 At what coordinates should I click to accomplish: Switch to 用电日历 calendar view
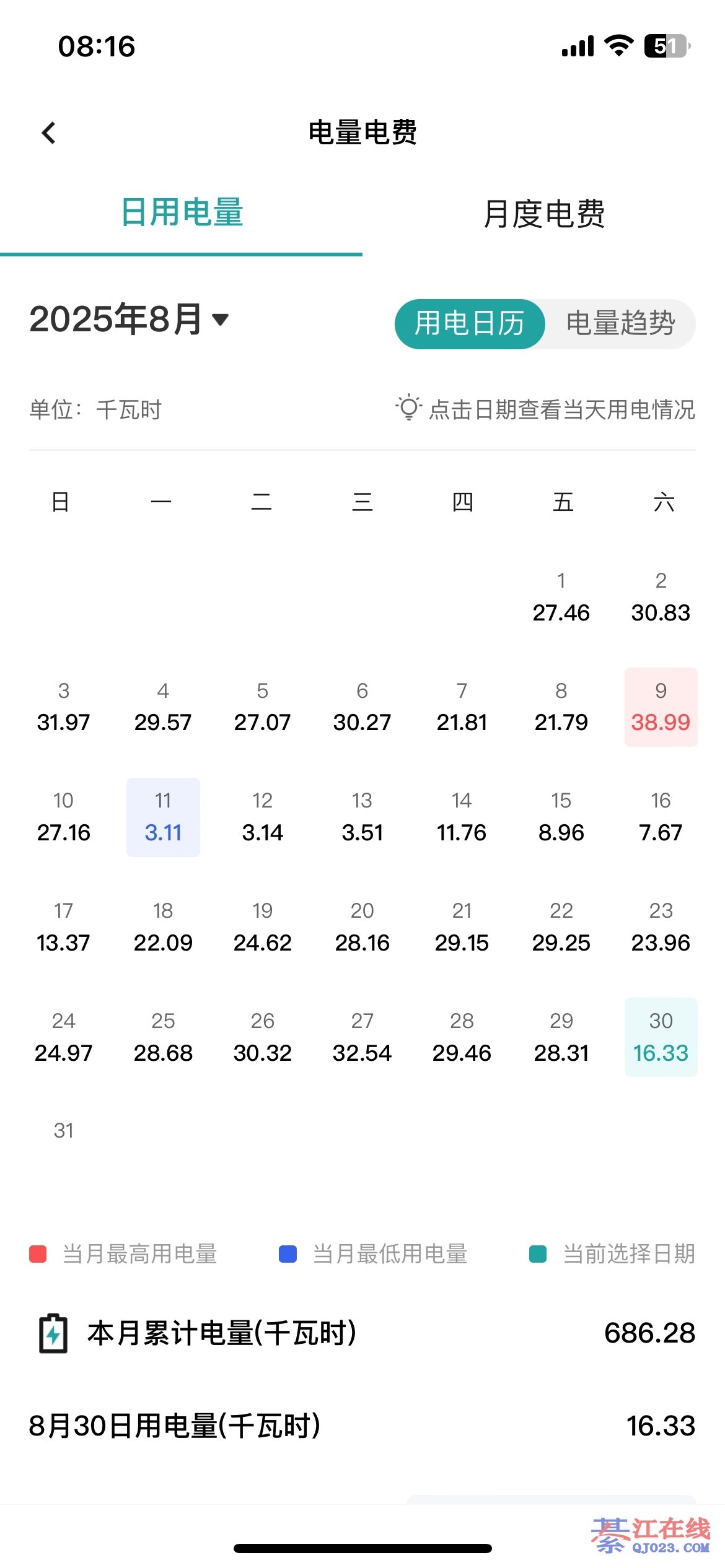[x=470, y=324]
